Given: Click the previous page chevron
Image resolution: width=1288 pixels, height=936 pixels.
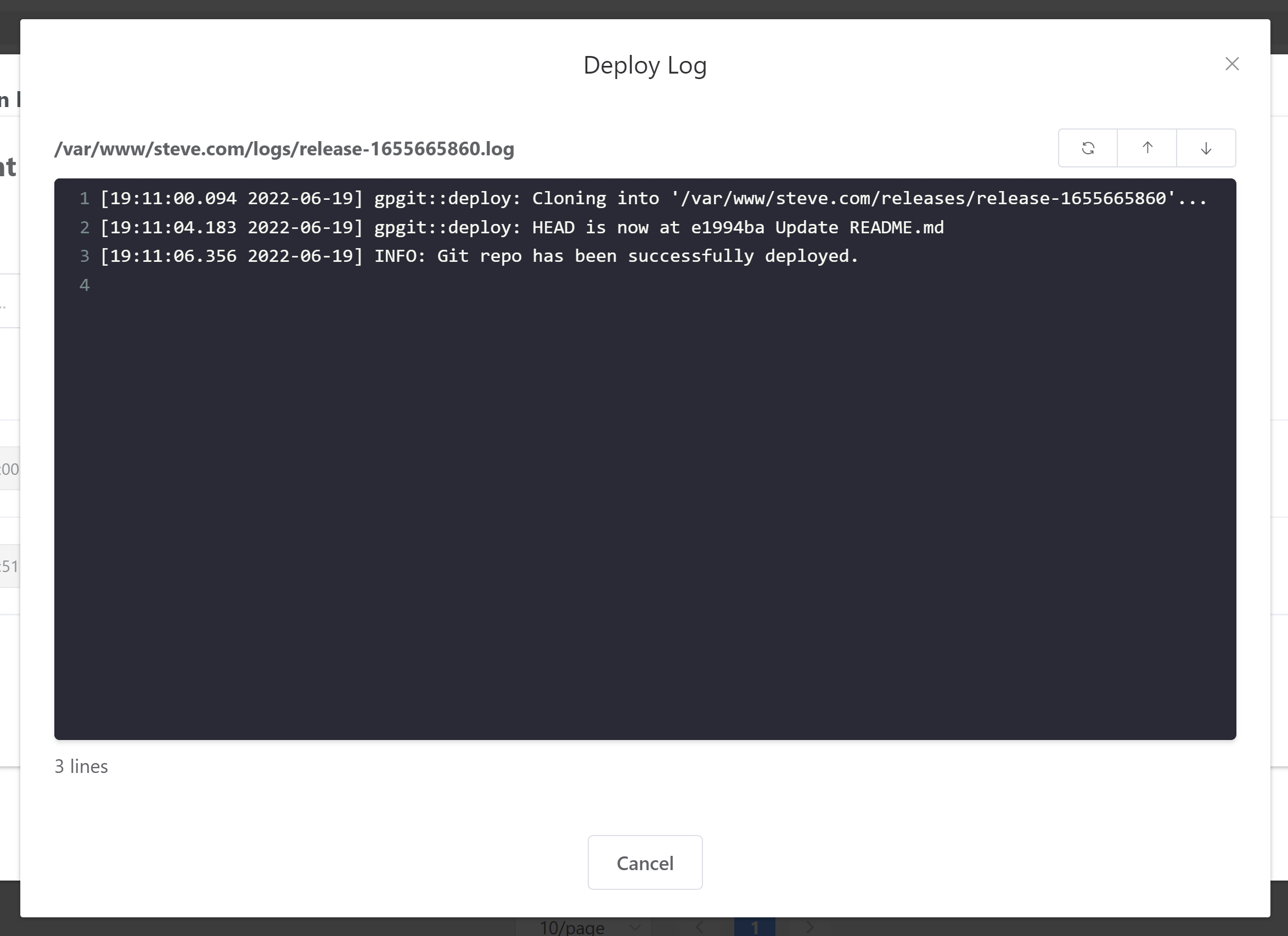Looking at the screenshot, I should 700,927.
